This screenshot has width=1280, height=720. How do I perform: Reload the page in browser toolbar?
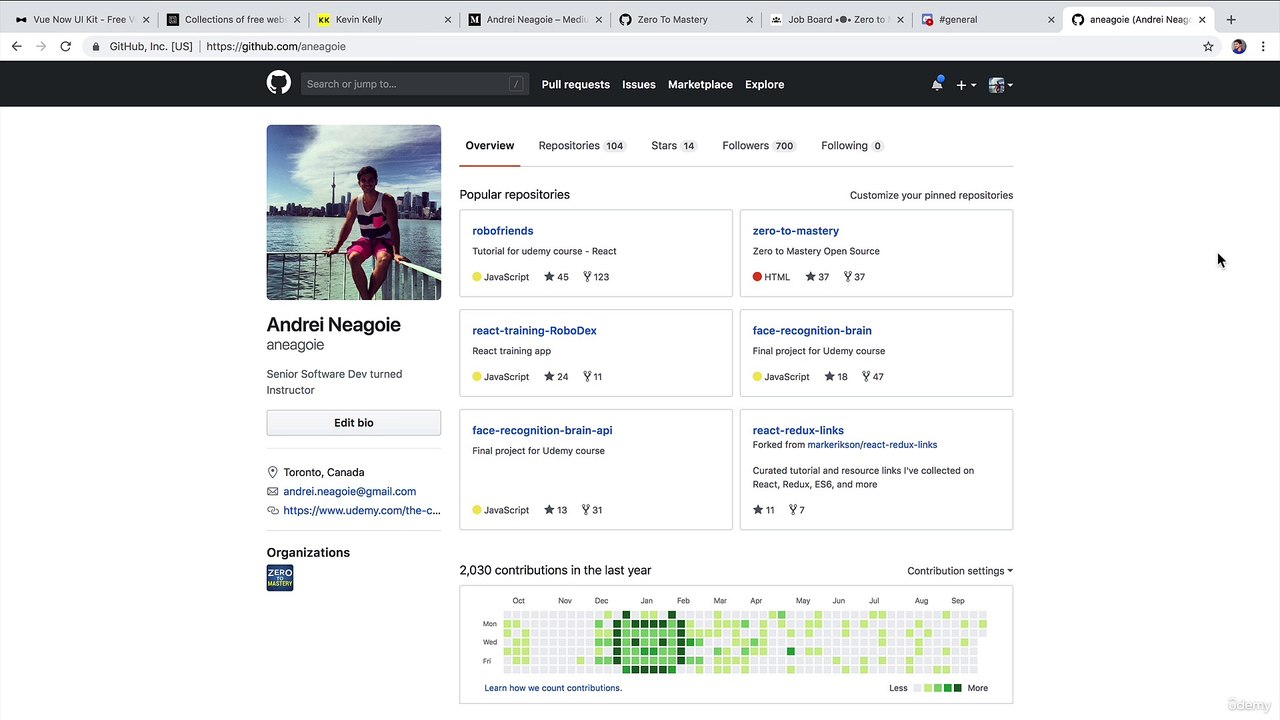click(66, 46)
